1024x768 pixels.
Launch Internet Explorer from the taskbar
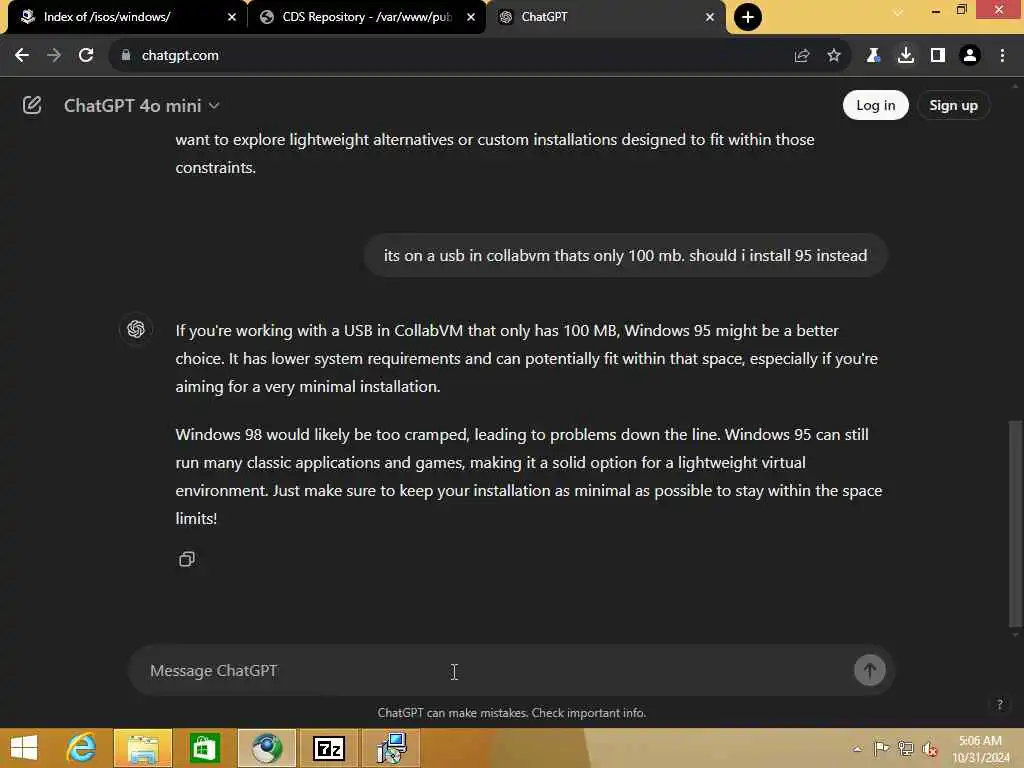(x=82, y=748)
